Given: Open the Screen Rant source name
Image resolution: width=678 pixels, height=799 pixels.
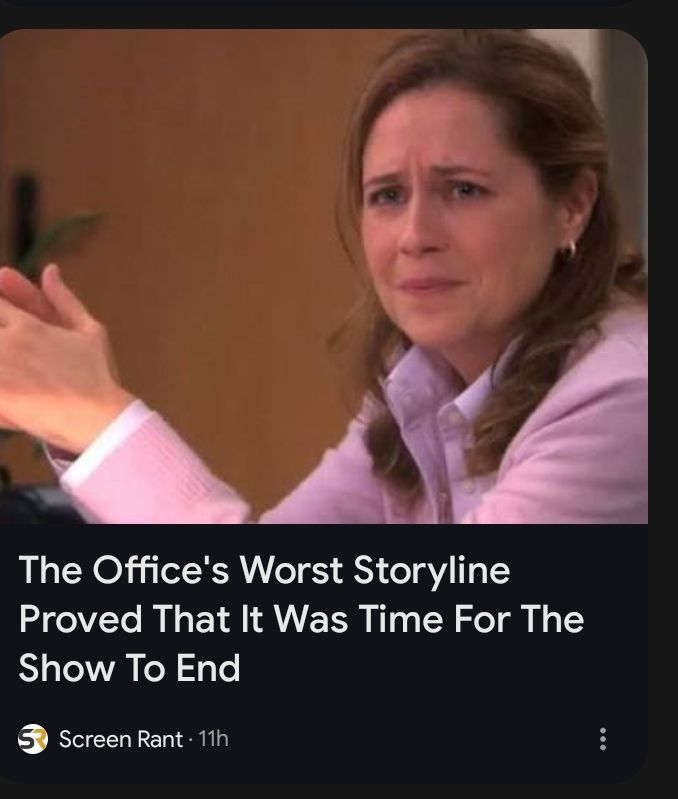Looking at the screenshot, I should coord(121,739).
